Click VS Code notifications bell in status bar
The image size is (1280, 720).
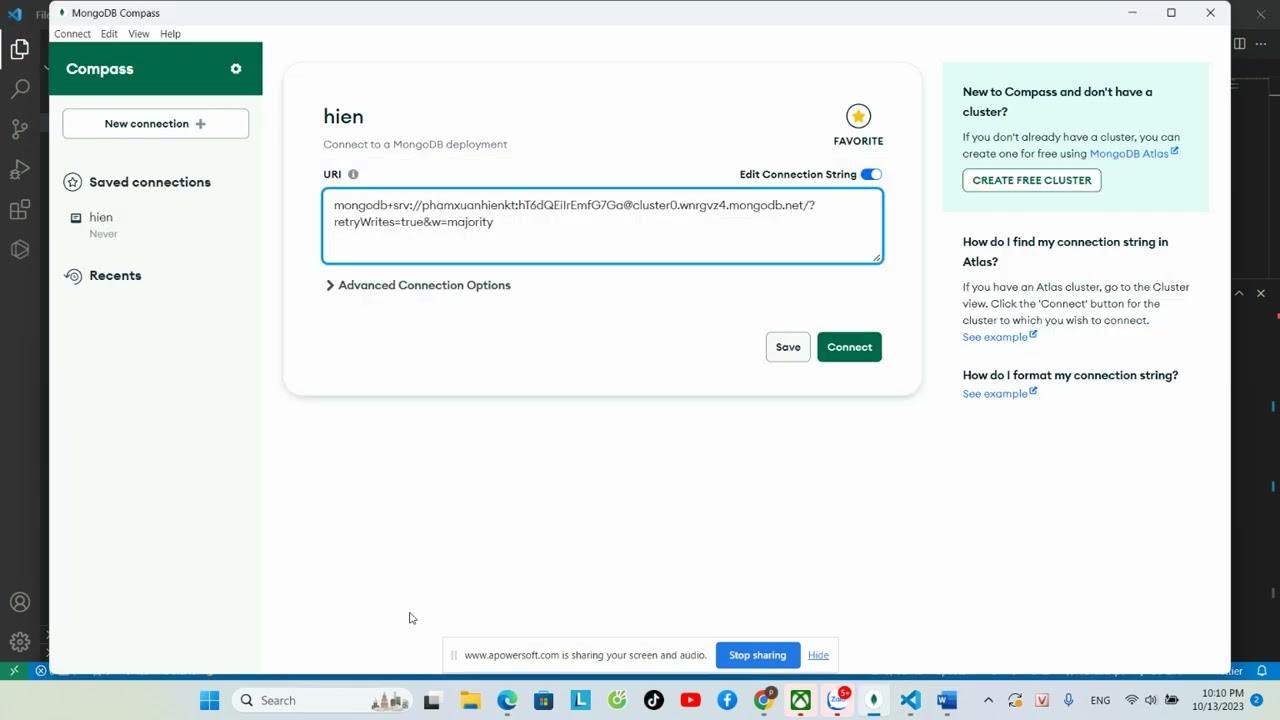[x=1262, y=671]
